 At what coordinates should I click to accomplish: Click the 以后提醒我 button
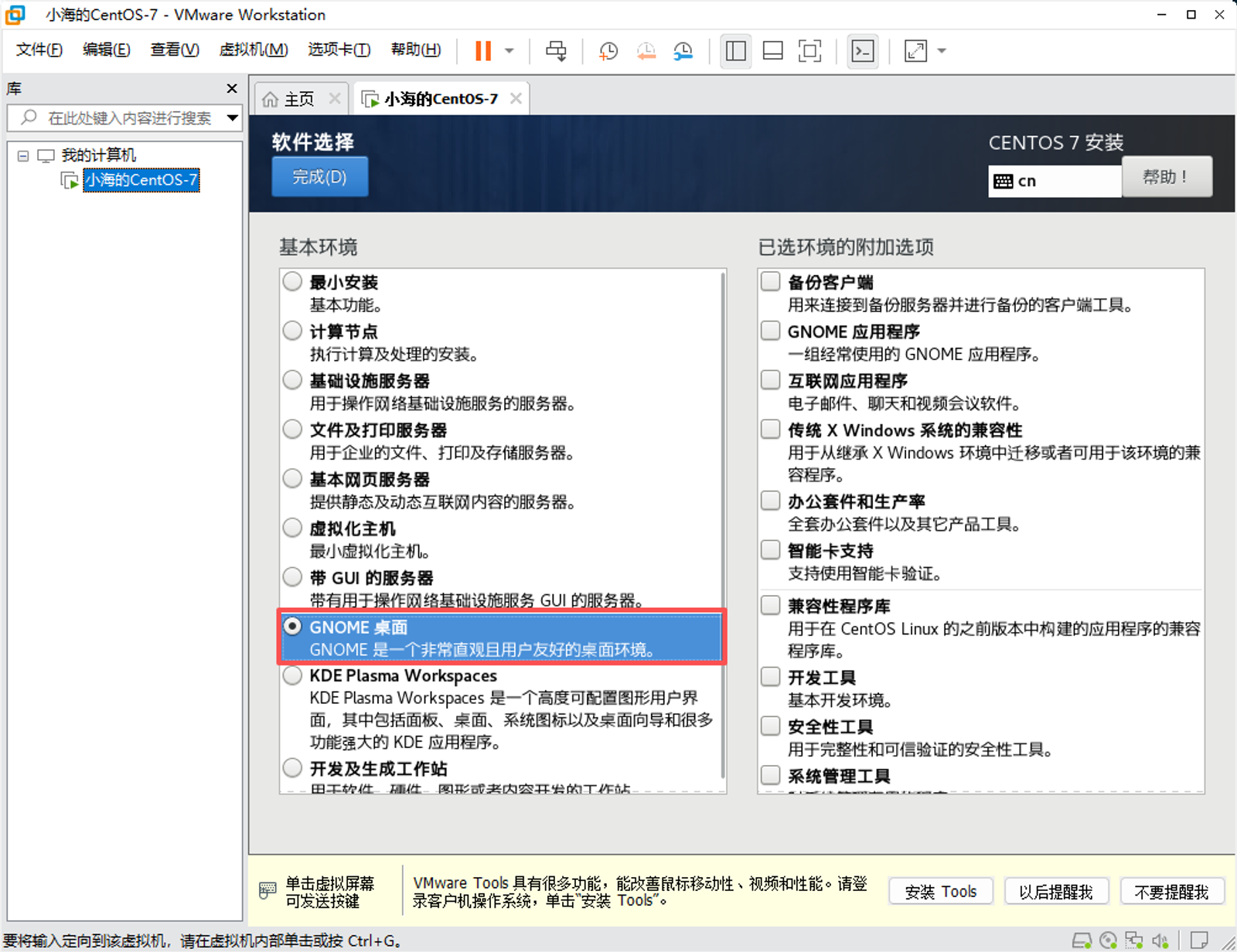click(x=1056, y=892)
